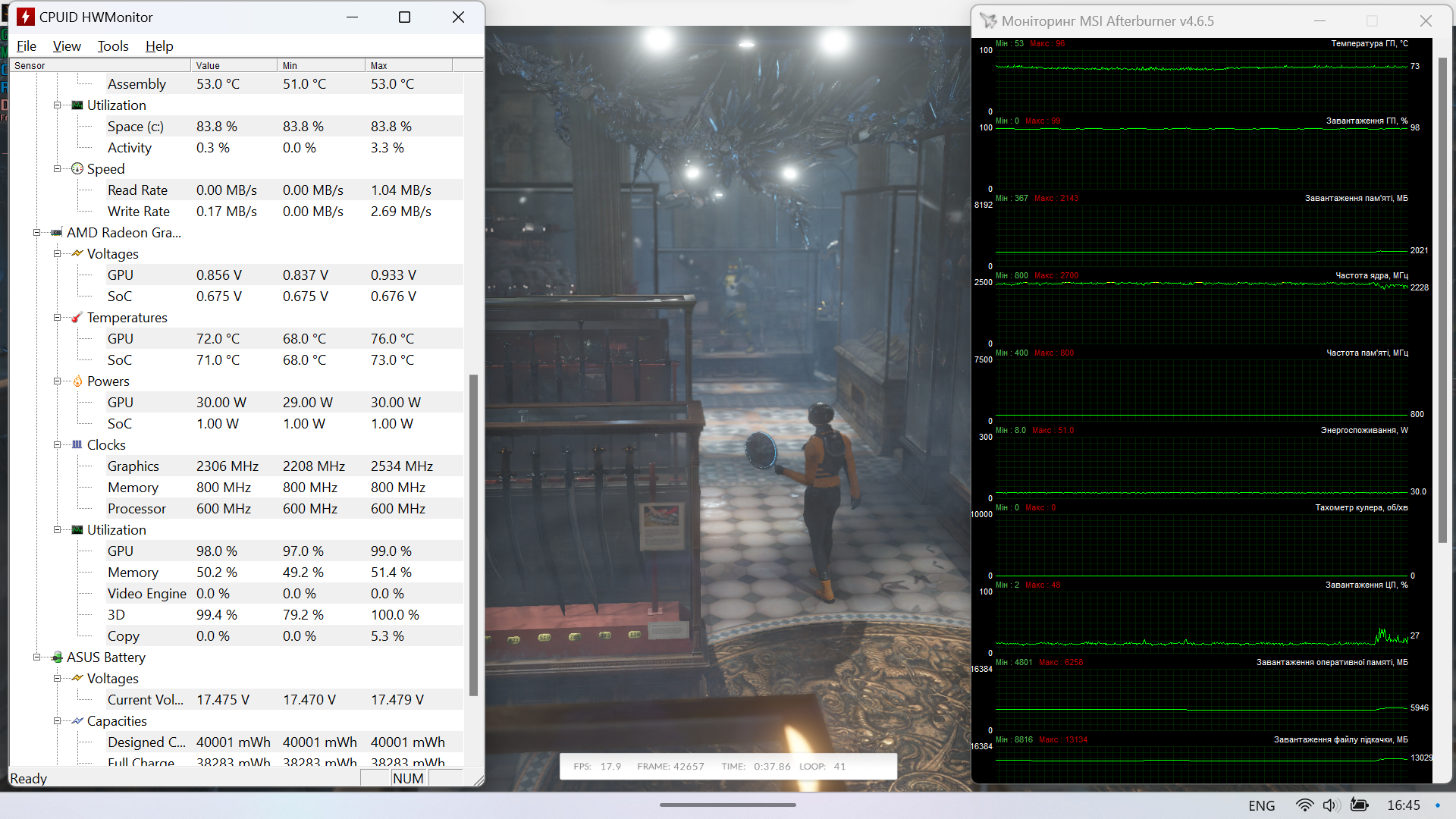The image size is (1456, 819).
Task: Collapse the Clocks tree node
Action: (x=57, y=445)
